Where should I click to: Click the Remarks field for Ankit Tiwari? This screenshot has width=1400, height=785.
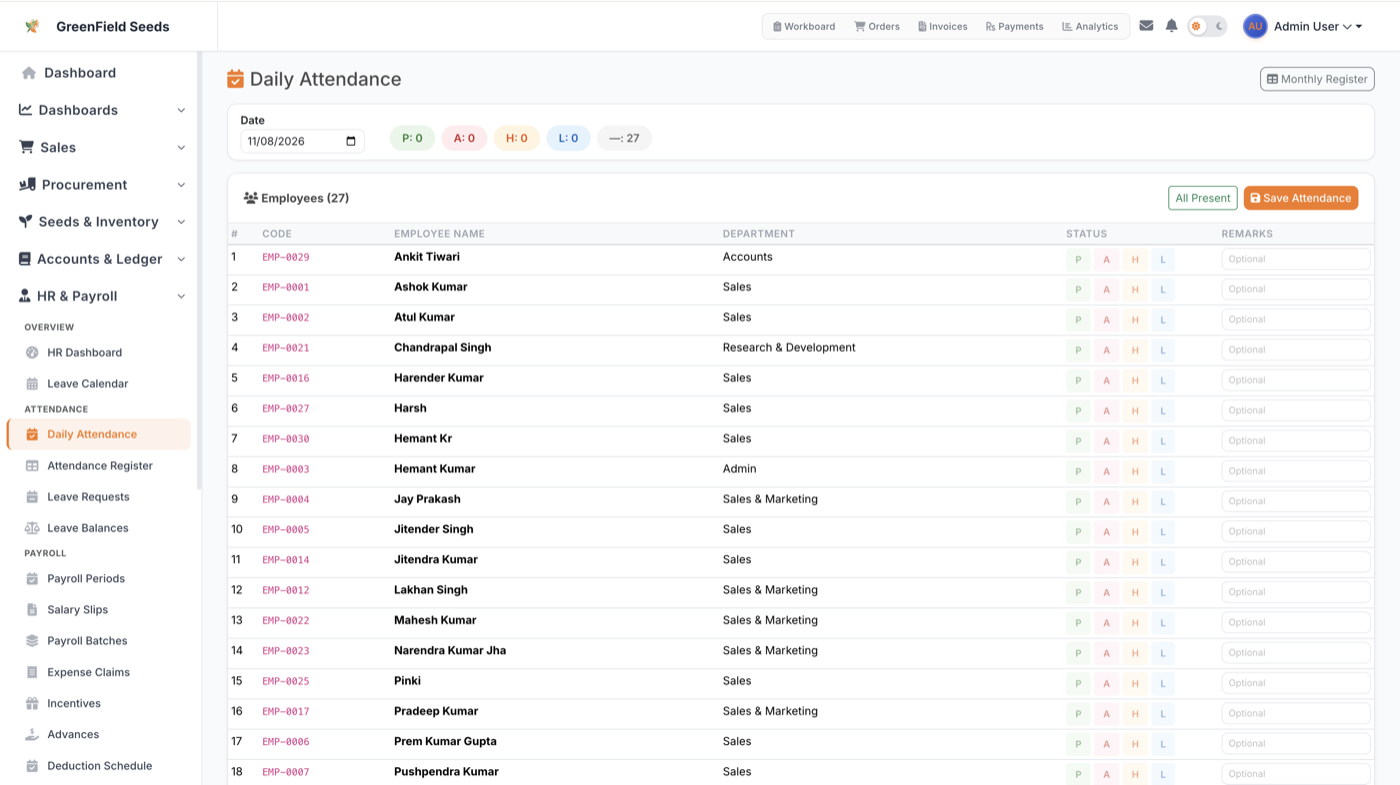coord(1296,259)
